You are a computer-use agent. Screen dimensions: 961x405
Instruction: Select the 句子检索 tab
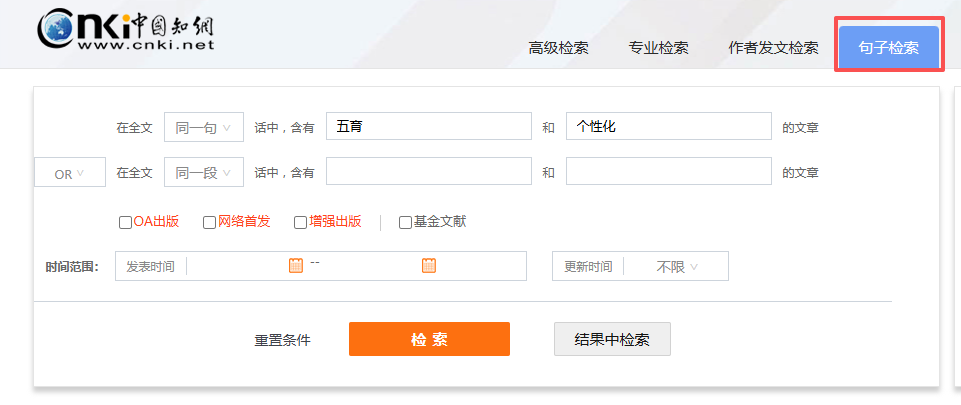888,48
